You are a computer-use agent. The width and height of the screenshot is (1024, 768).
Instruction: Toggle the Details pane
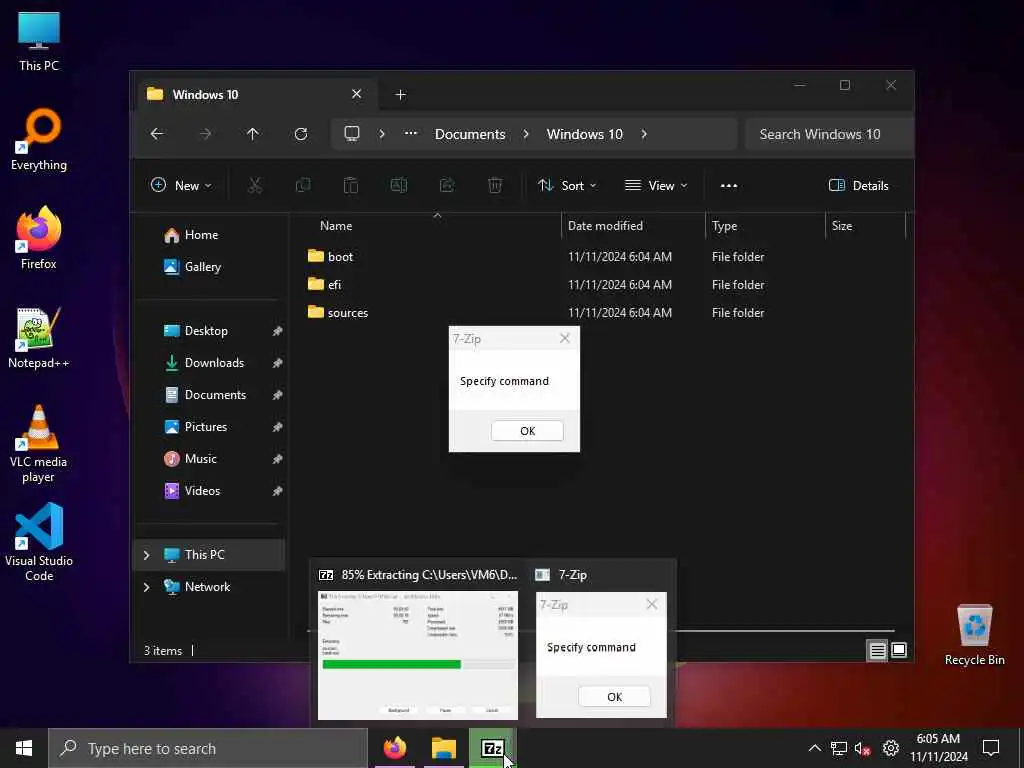tap(858, 185)
